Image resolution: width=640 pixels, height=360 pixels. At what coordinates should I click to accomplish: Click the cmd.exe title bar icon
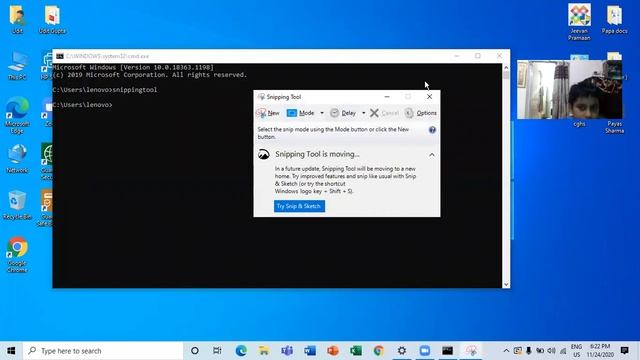coord(60,56)
